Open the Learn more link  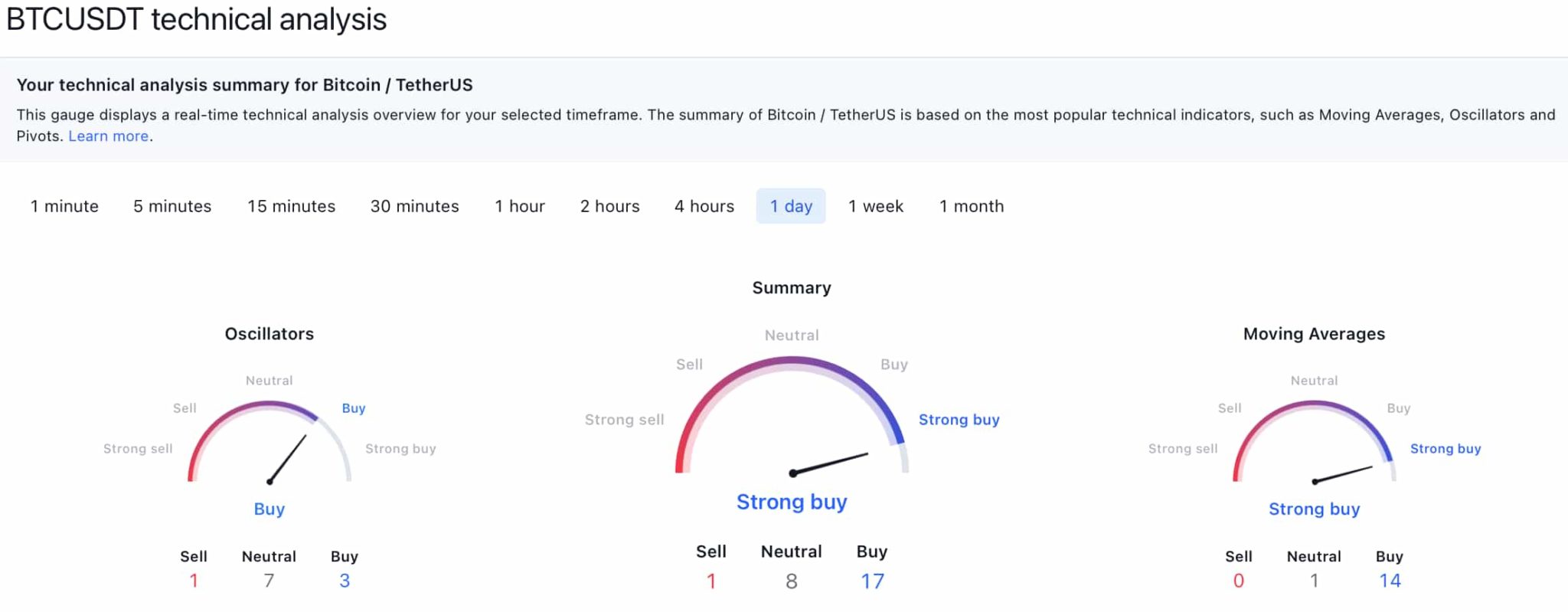[x=109, y=136]
